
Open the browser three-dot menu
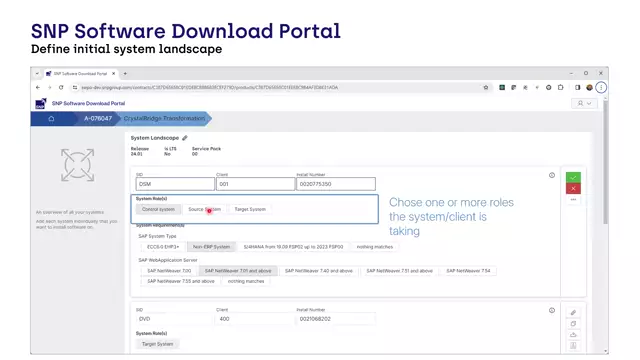click(601, 87)
